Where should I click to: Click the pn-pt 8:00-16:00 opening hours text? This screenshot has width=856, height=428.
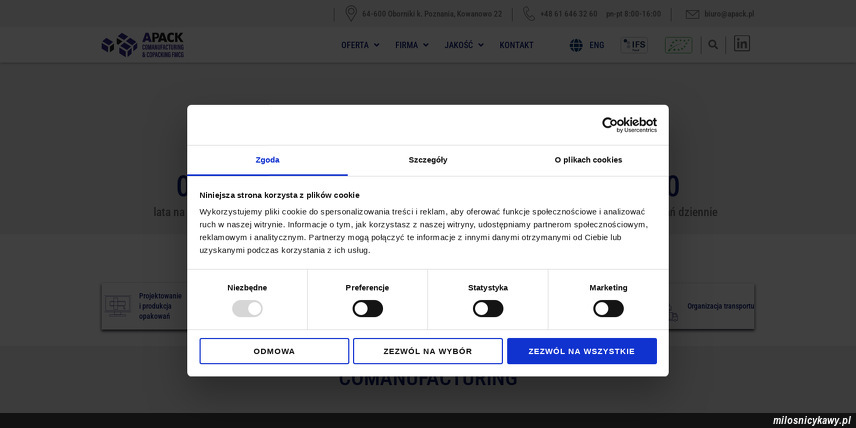(x=633, y=14)
